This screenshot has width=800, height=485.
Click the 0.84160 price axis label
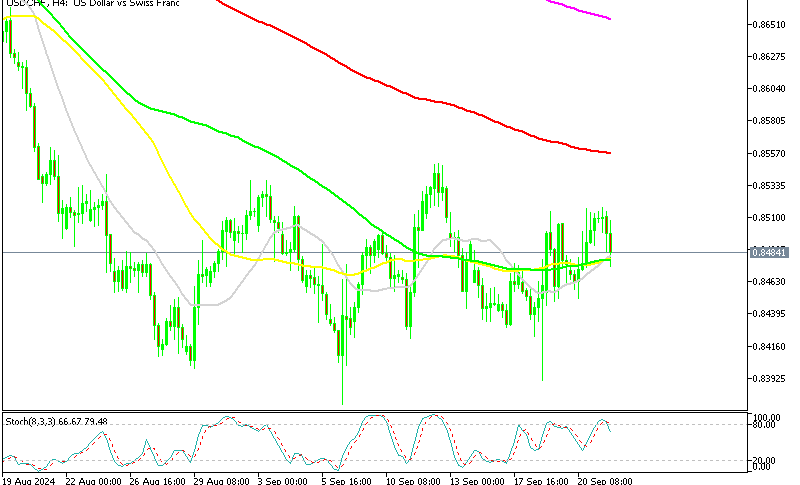pyautogui.click(x=769, y=347)
